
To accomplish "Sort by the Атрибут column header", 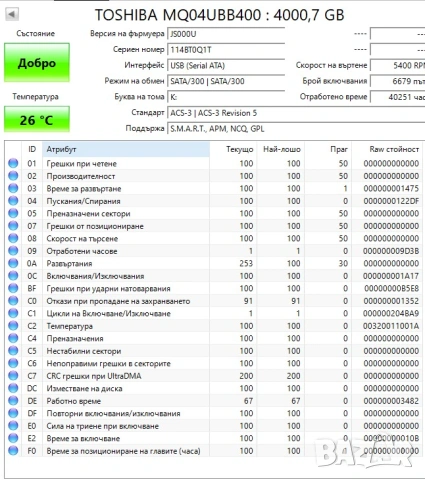I will coord(126,149).
